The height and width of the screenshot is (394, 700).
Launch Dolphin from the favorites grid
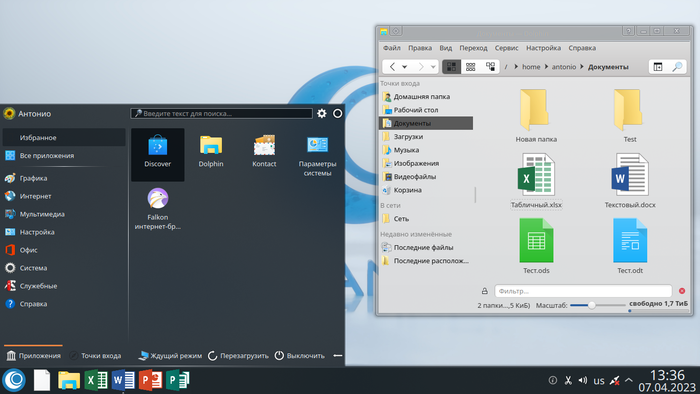(x=211, y=152)
